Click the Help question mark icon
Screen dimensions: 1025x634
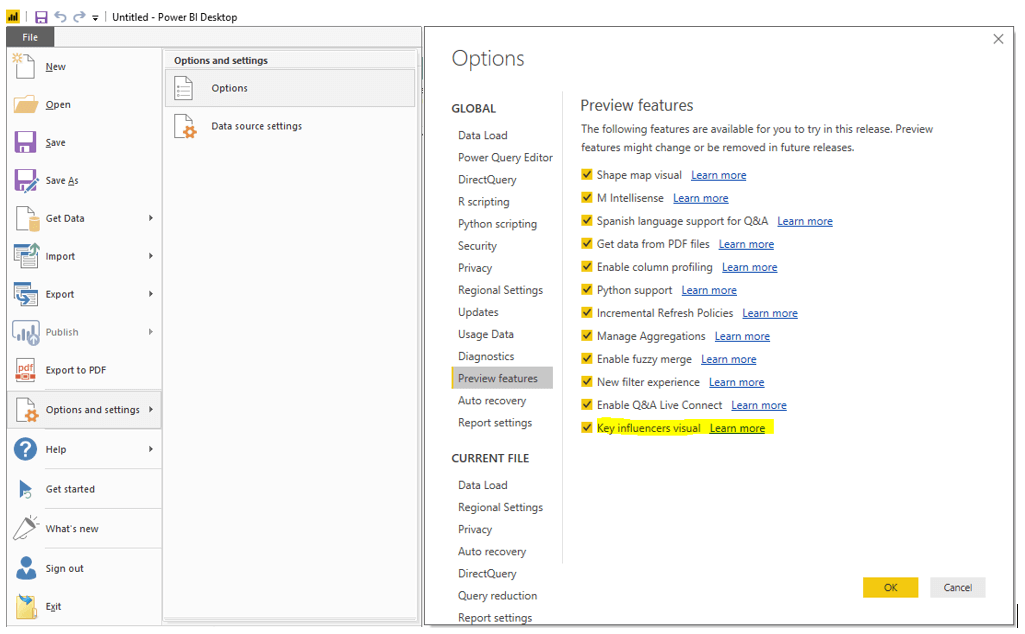(x=26, y=449)
